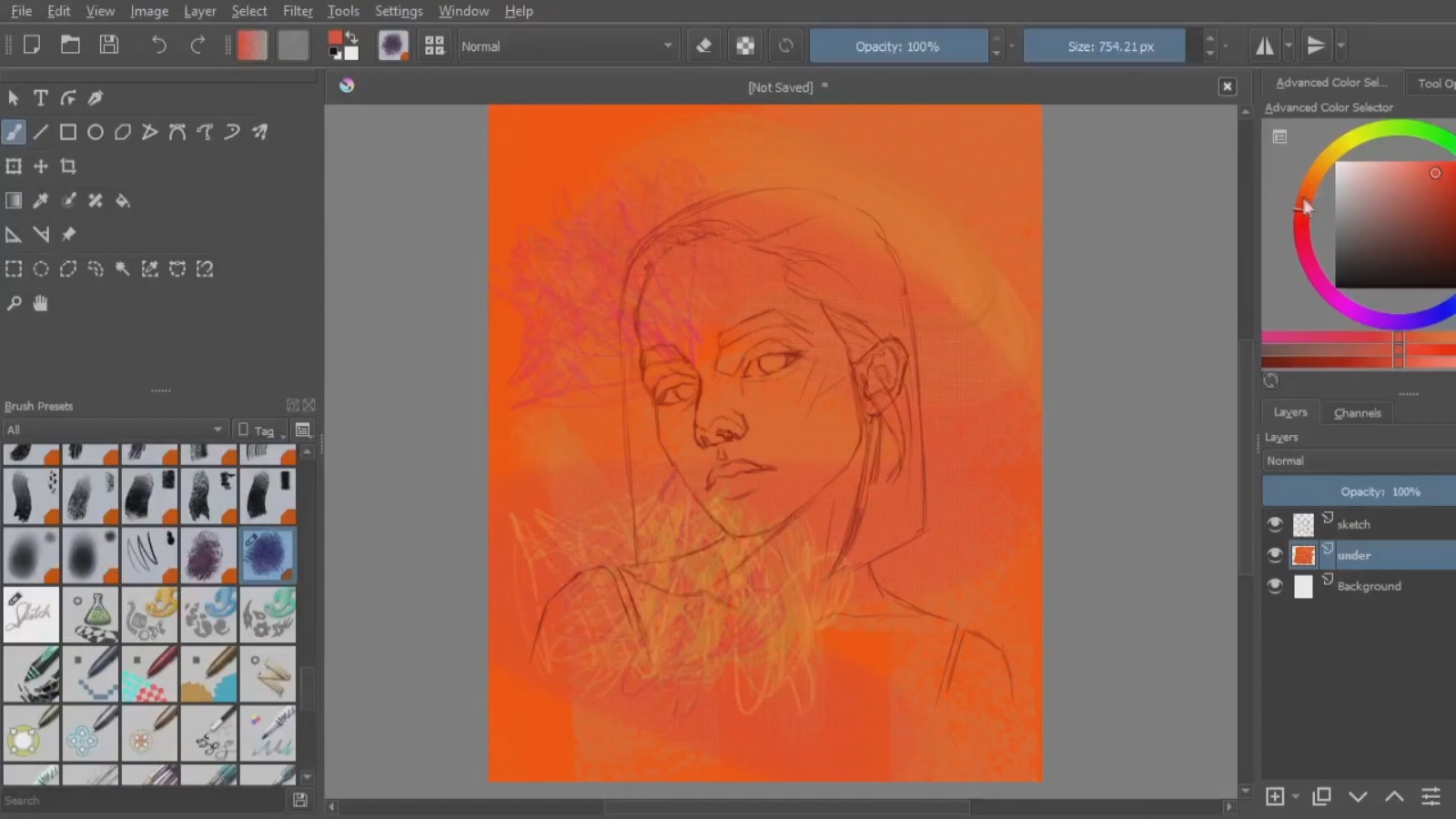
Task: Open the Filter menu
Action: (298, 11)
